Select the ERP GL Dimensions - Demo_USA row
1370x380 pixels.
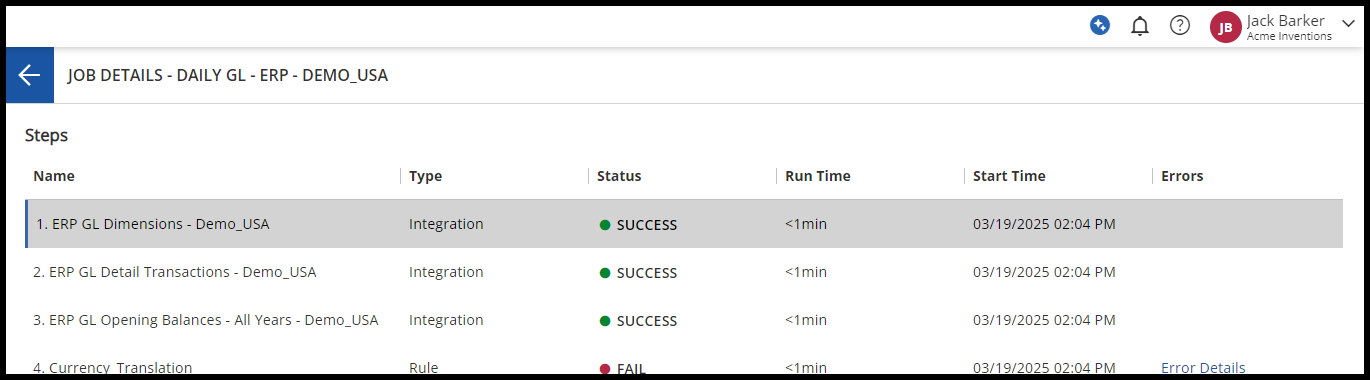tap(684, 224)
